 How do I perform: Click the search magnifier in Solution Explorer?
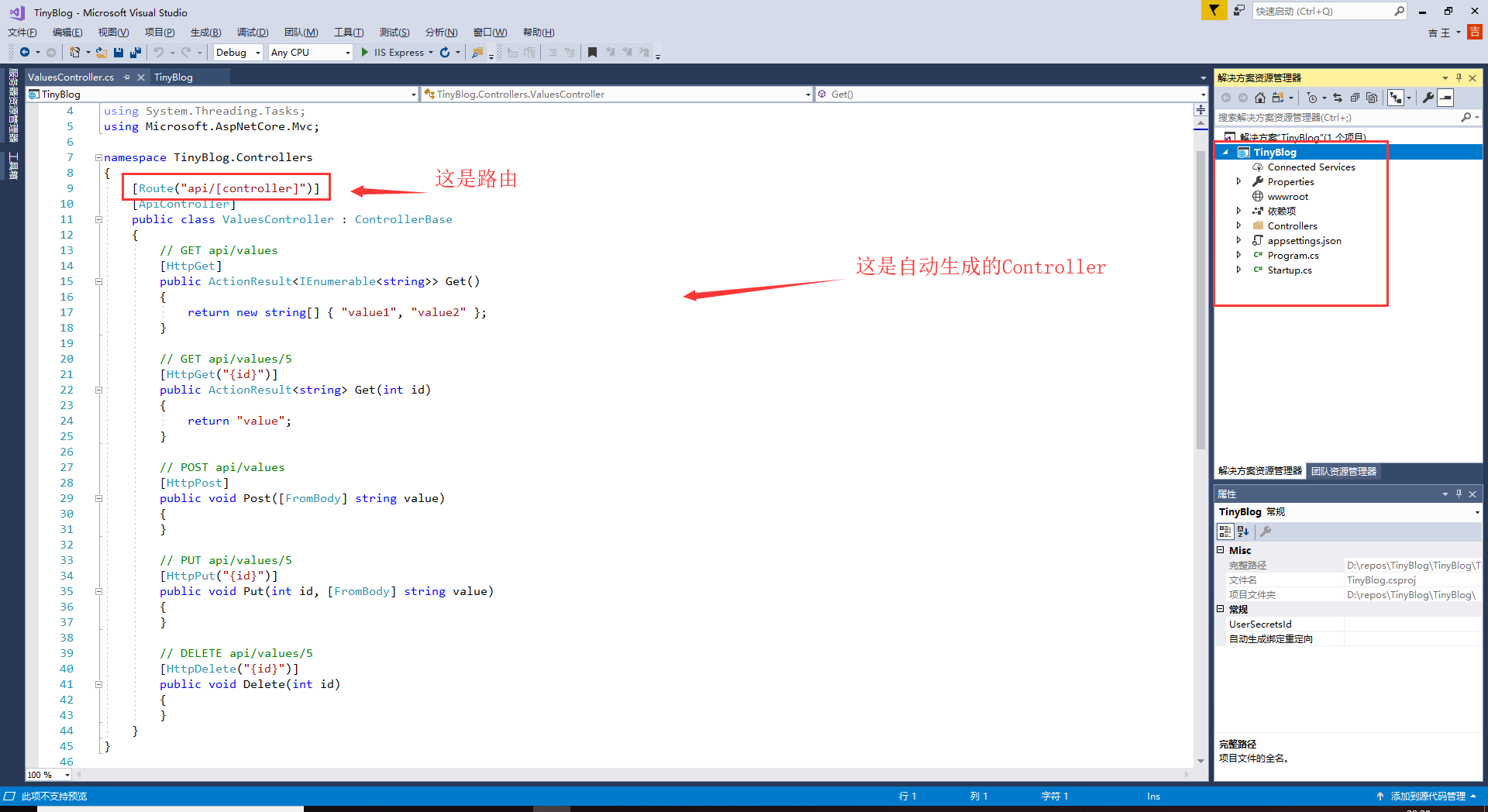pos(1466,118)
